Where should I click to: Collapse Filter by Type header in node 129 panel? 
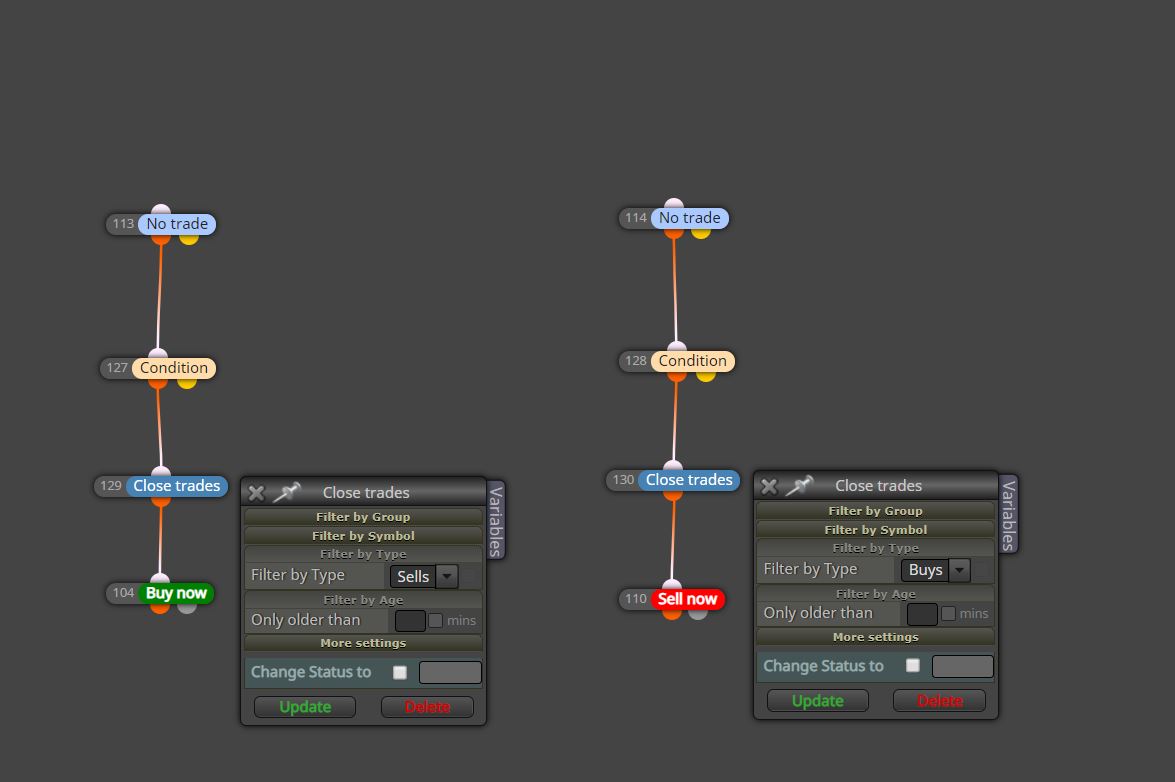(x=363, y=554)
